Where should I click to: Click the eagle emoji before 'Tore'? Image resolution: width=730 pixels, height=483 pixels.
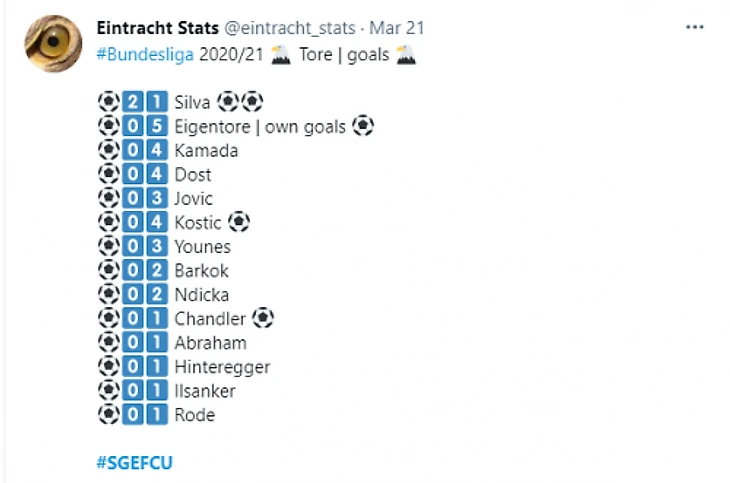pos(280,55)
